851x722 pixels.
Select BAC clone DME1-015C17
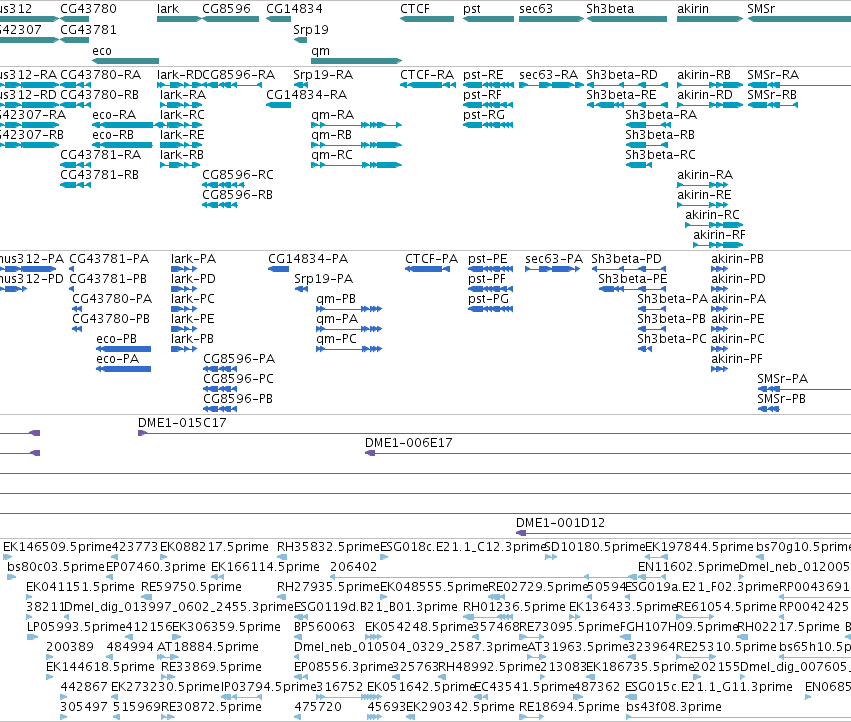[494, 433]
